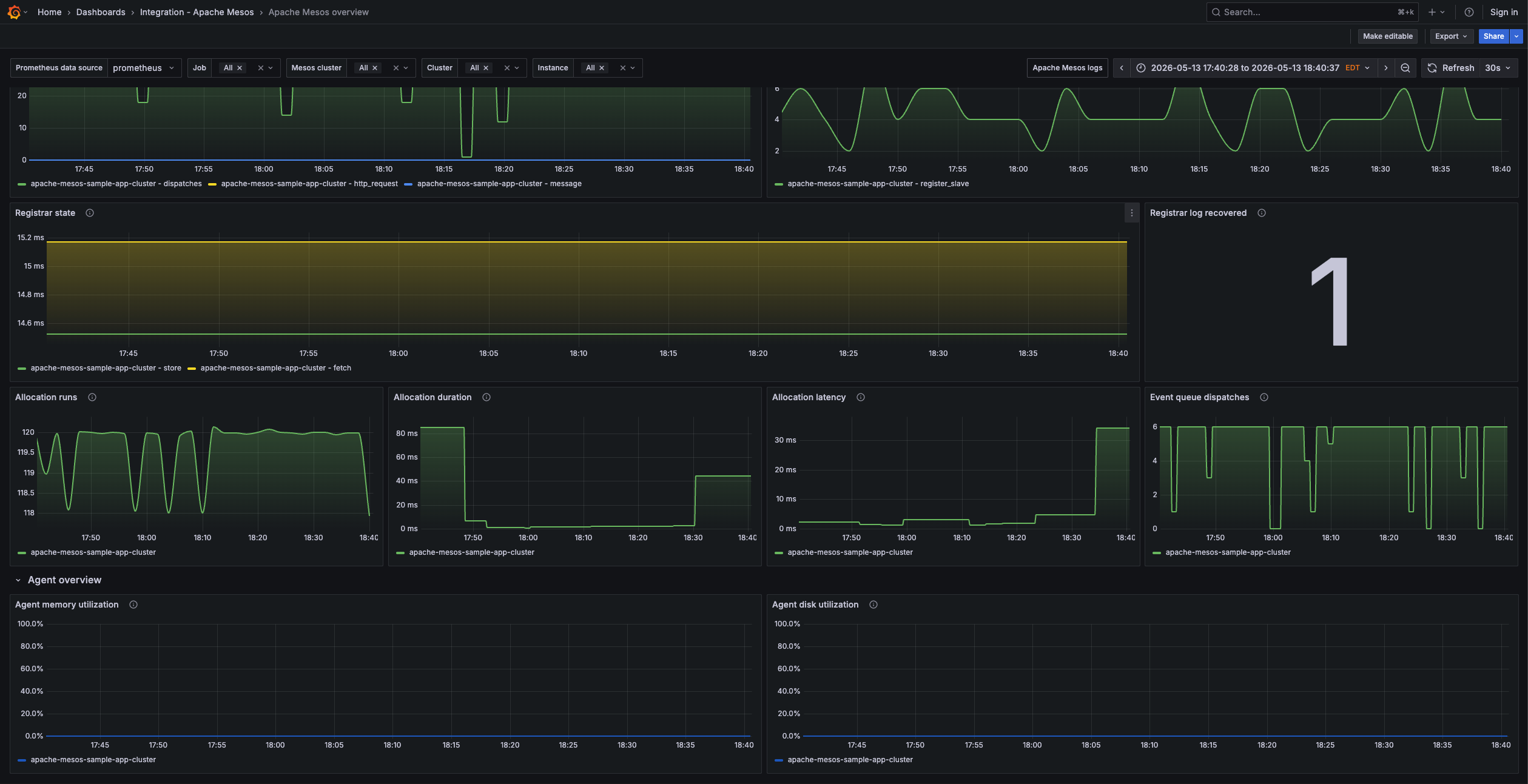This screenshot has height=784, width=1528.
Task: Click the info icon next to Registrar log recovered
Action: (x=1262, y=213)
